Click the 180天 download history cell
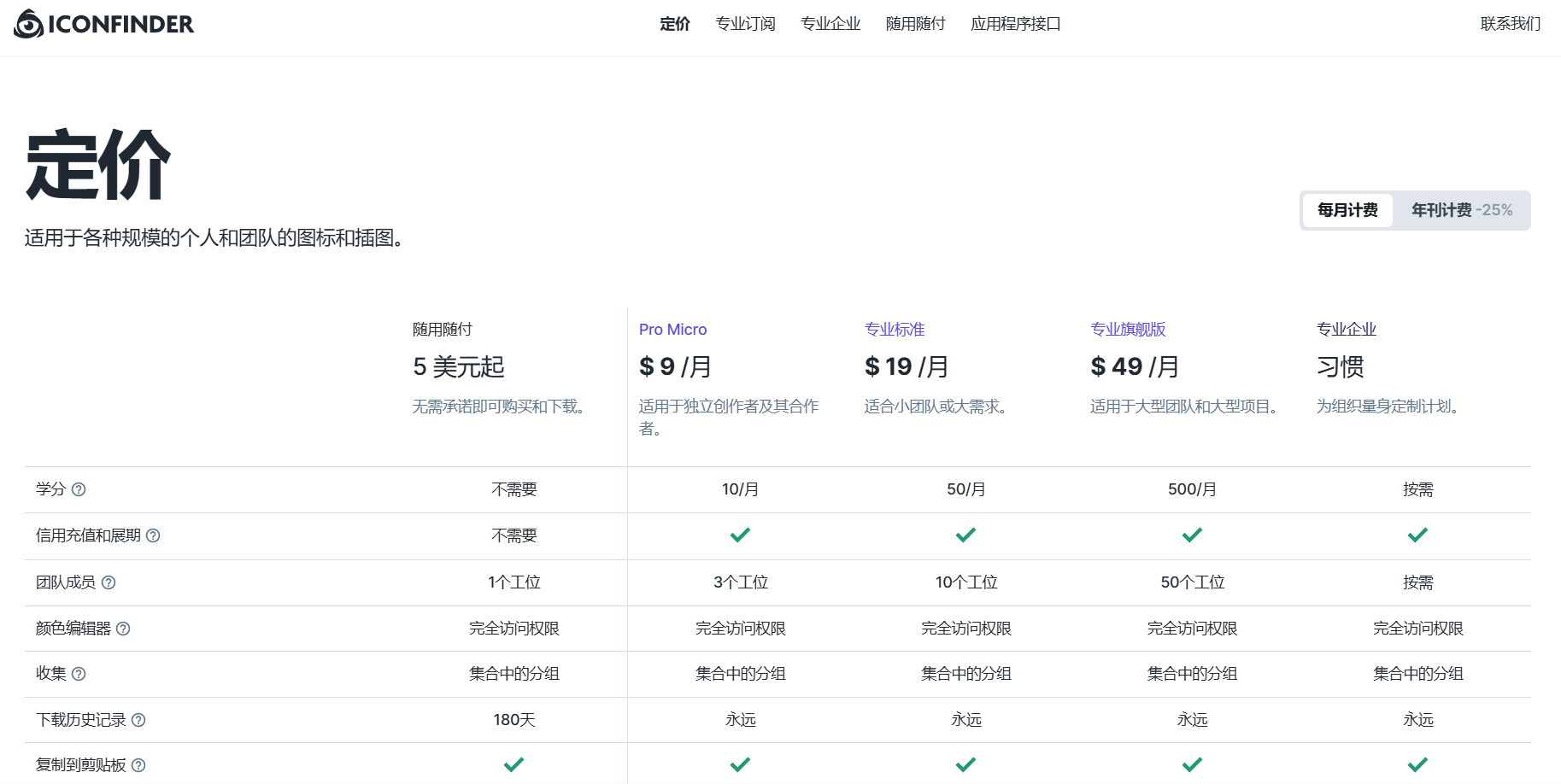This screenshot has width=1561, height=784. pos(514,720)
